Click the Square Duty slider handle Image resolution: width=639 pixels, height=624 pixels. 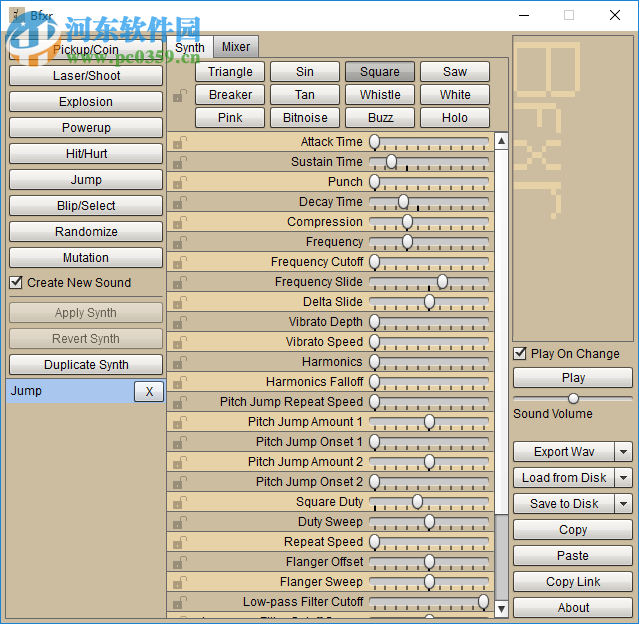click(x=417, y=502)
